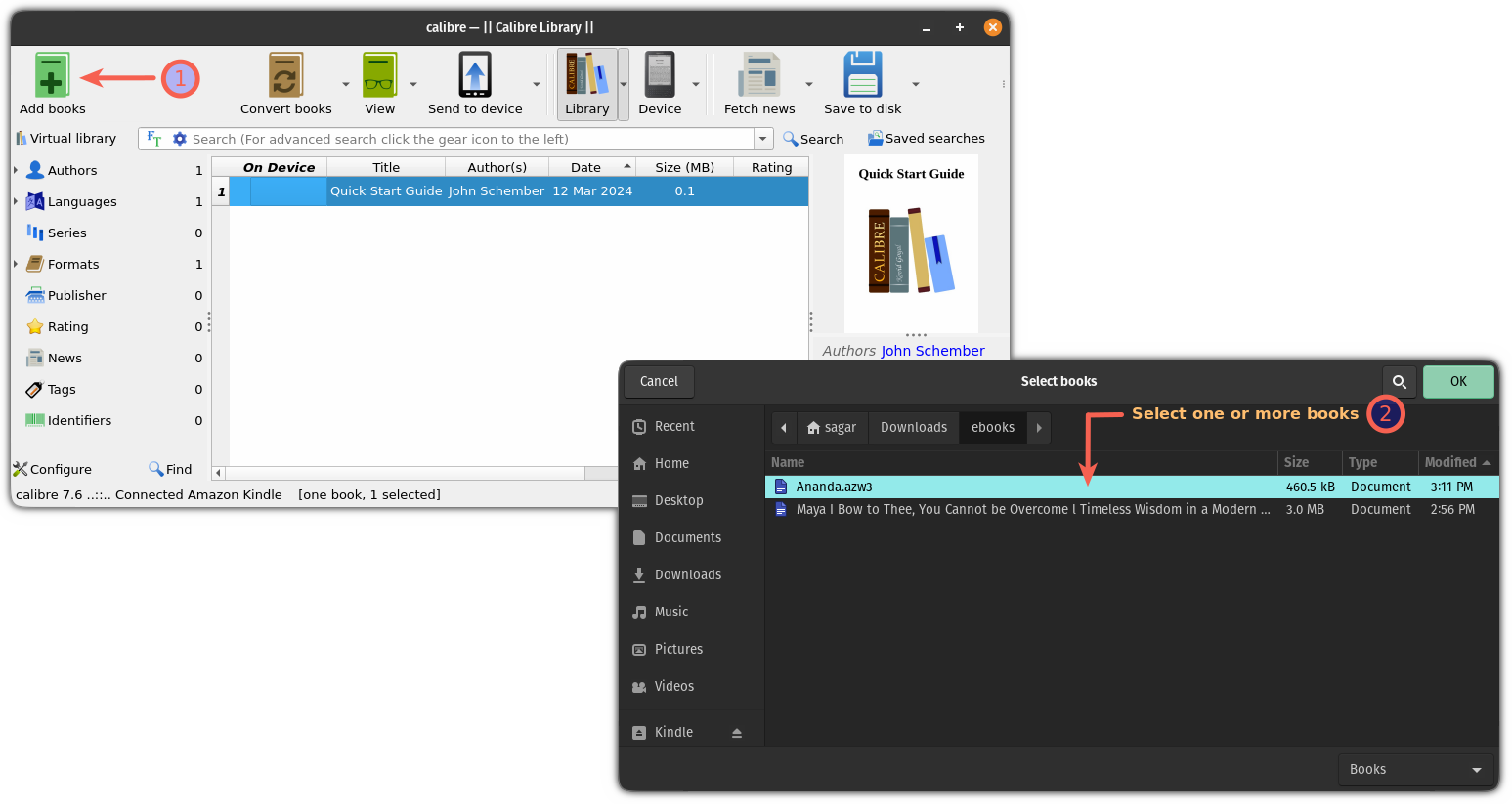The width and height of the screenshot is (1512, 804).
Task: Expand the Authors tree category
Action: click(16, 170)
